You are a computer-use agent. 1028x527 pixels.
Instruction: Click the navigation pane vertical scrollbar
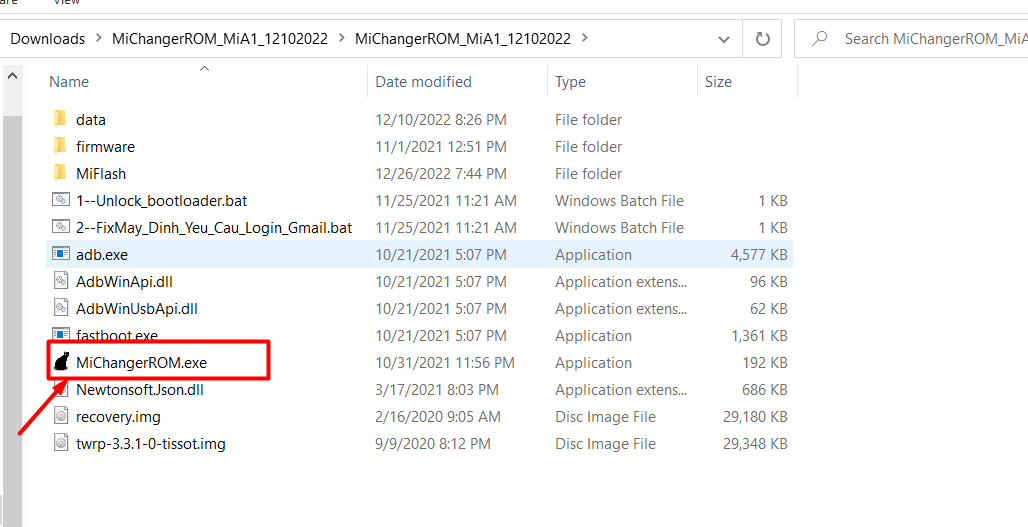11,300
